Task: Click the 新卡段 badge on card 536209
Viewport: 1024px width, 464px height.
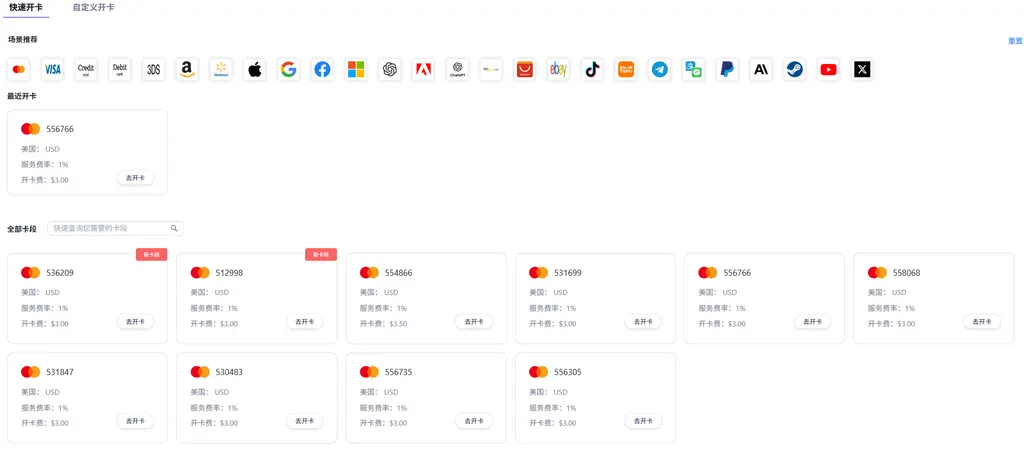Action: [152, 255]
